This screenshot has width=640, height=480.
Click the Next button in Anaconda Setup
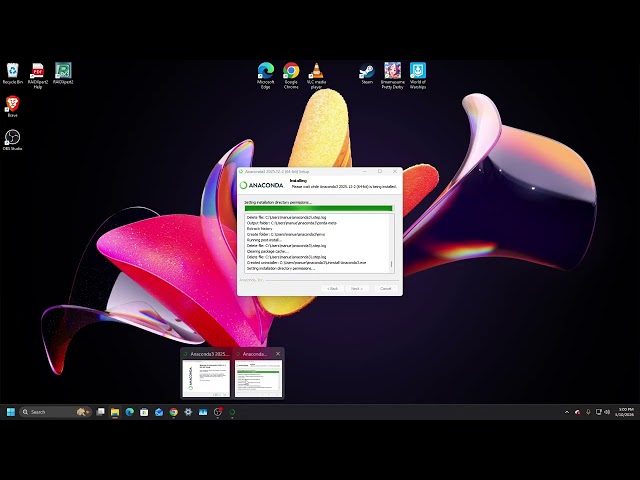coord(356,288)
